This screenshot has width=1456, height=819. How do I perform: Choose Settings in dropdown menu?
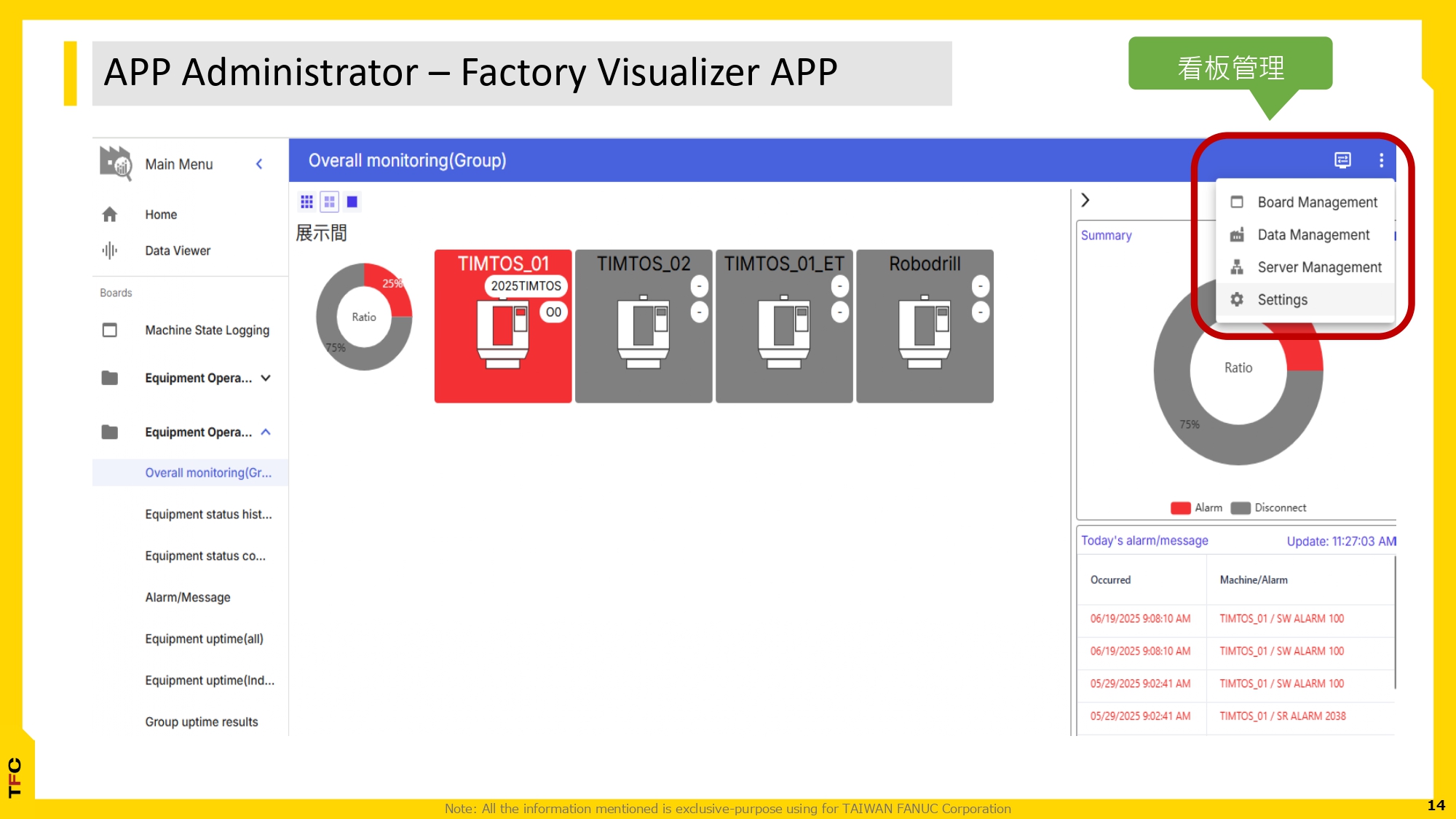tap(1282, 299)
